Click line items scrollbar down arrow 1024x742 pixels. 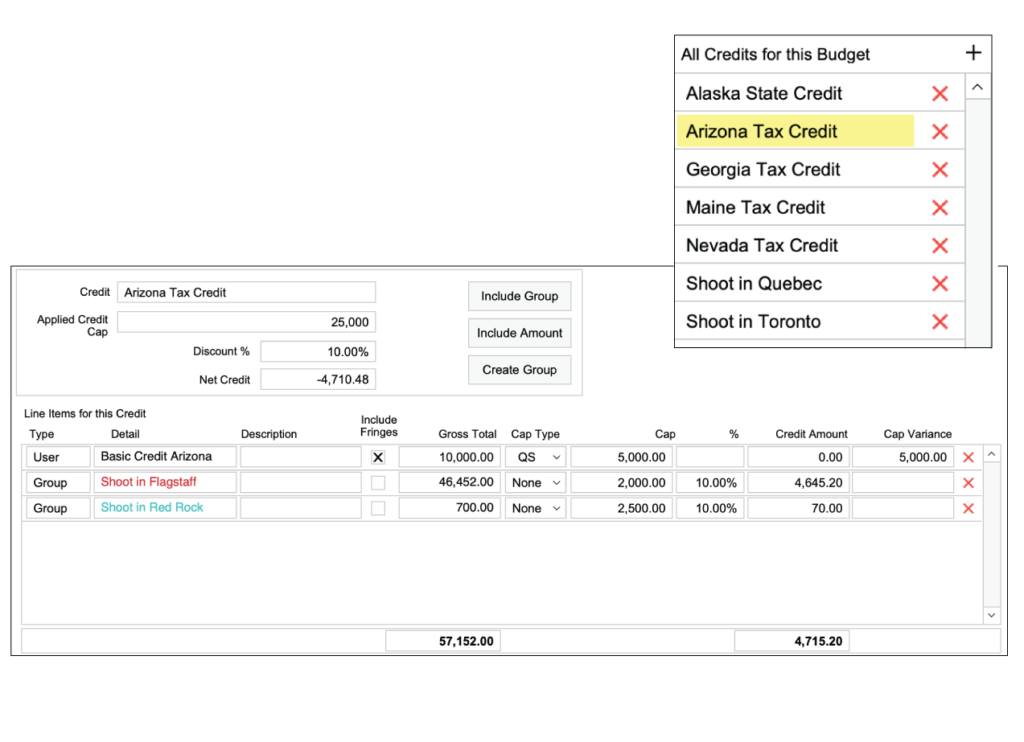click(x=991, y=615)
